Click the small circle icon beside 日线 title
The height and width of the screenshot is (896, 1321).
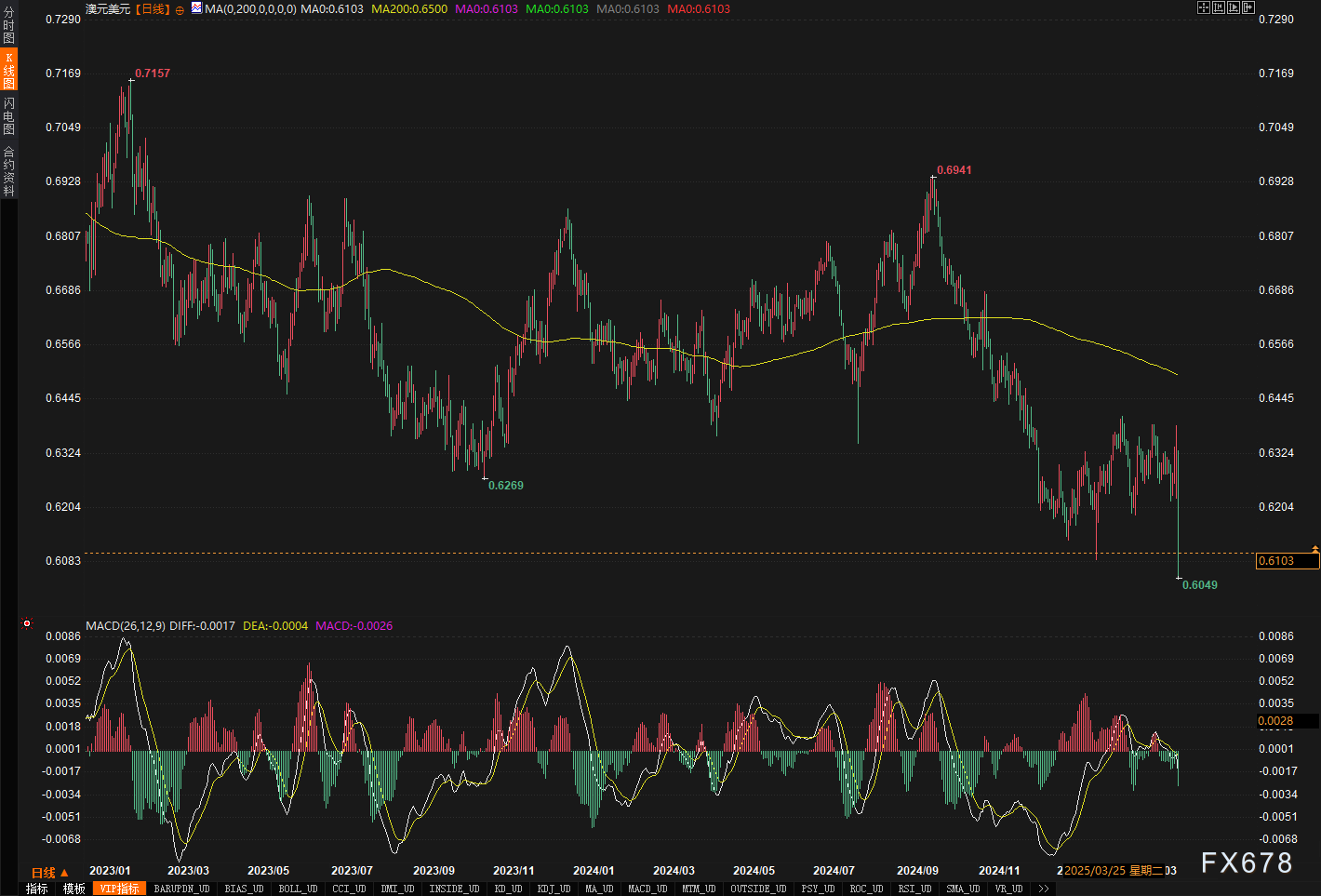point(180,10)
